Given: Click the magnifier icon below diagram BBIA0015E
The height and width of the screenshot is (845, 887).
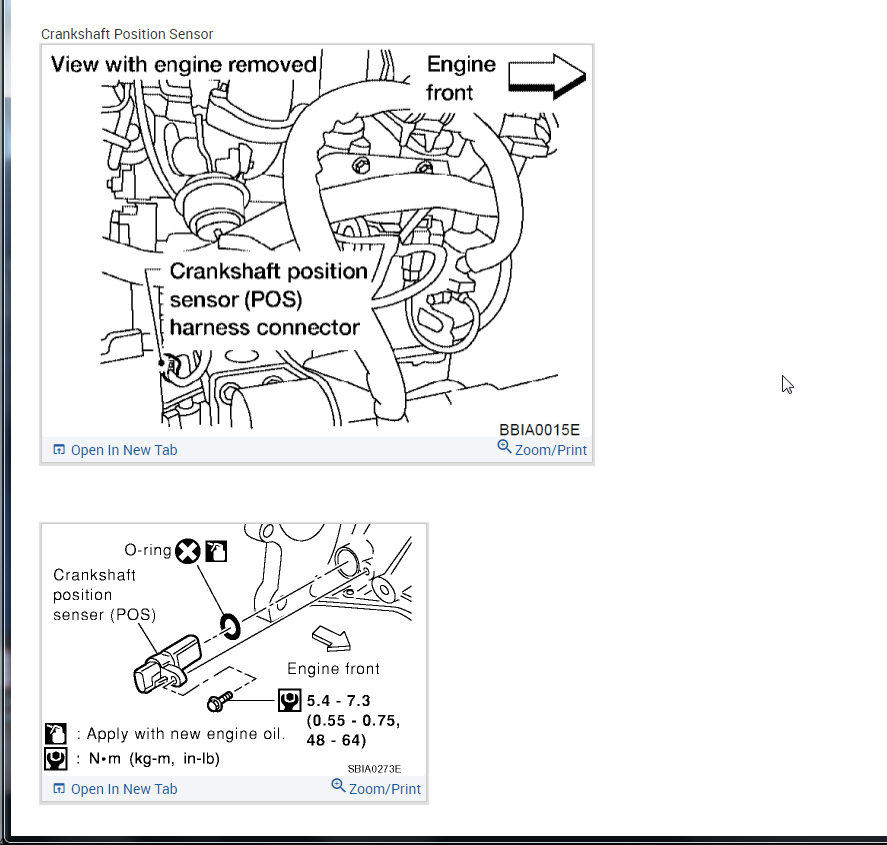Looking at the screenshot, I should click(x=504, y=447).
